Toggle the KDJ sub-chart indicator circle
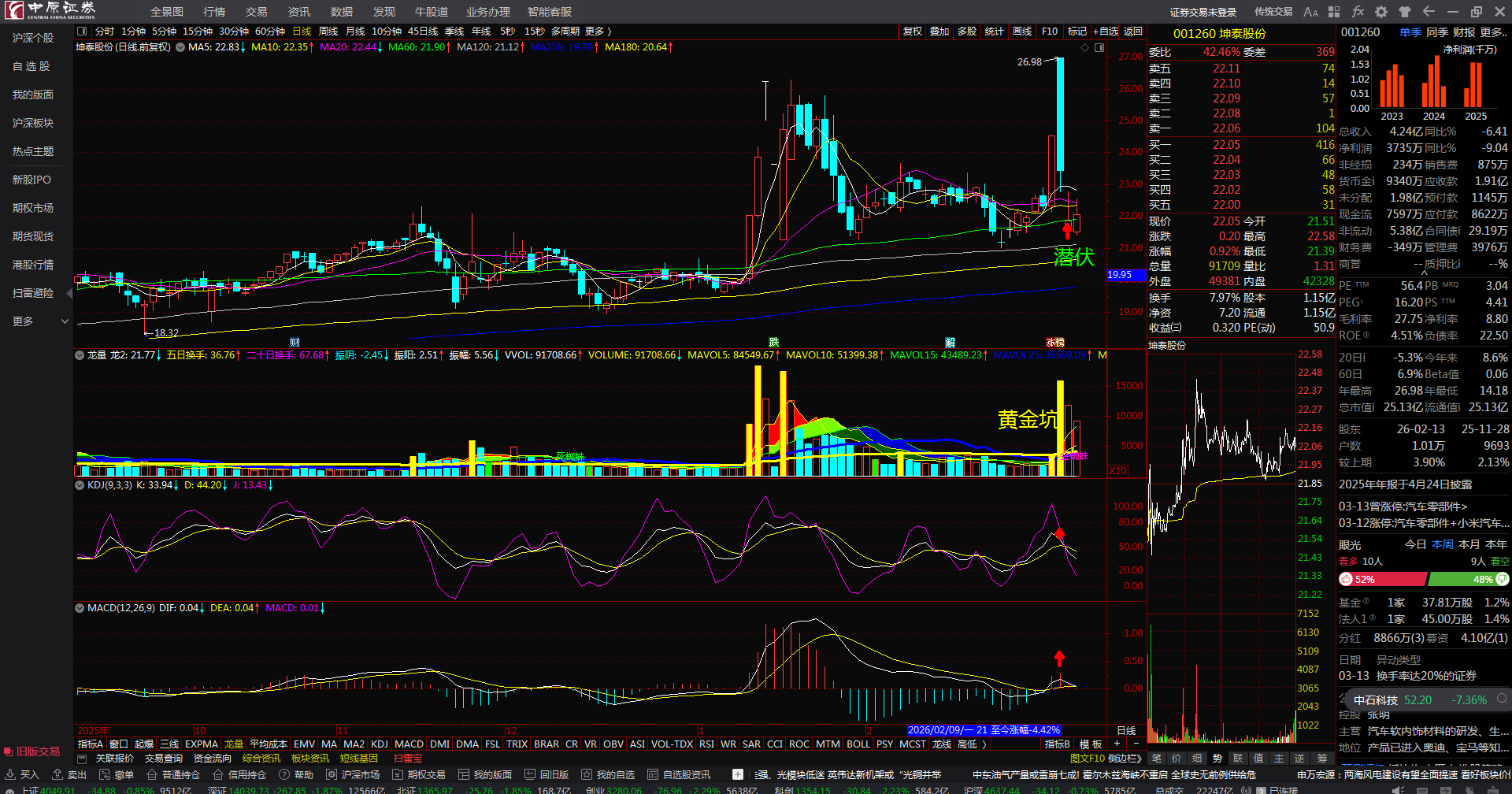Viewport: 1512px width, 794px height. [80, 485]
